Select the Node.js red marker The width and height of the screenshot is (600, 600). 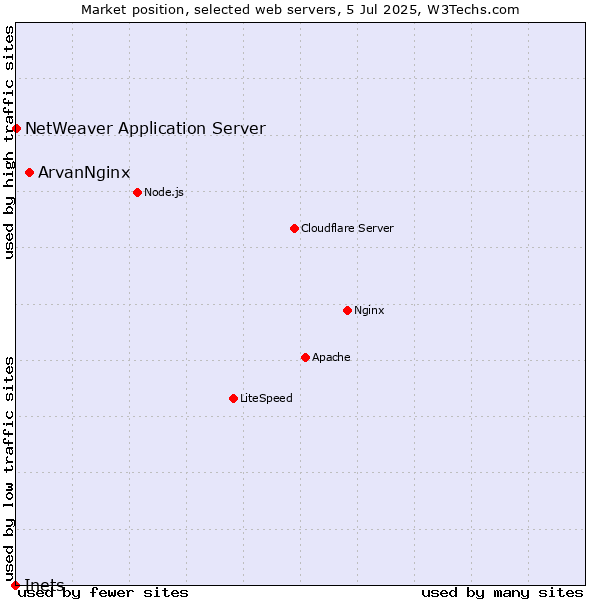pos(137,192)
